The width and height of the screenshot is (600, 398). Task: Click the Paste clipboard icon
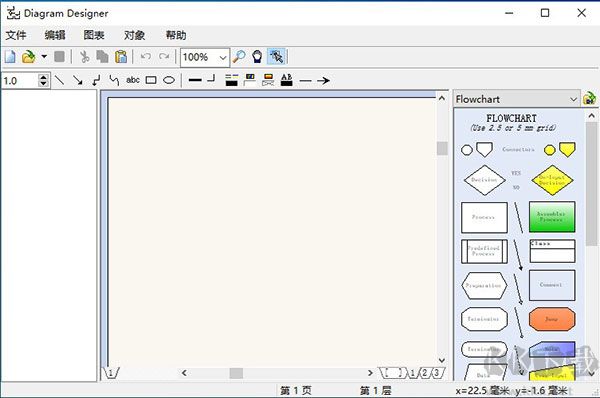coord(121,57)
